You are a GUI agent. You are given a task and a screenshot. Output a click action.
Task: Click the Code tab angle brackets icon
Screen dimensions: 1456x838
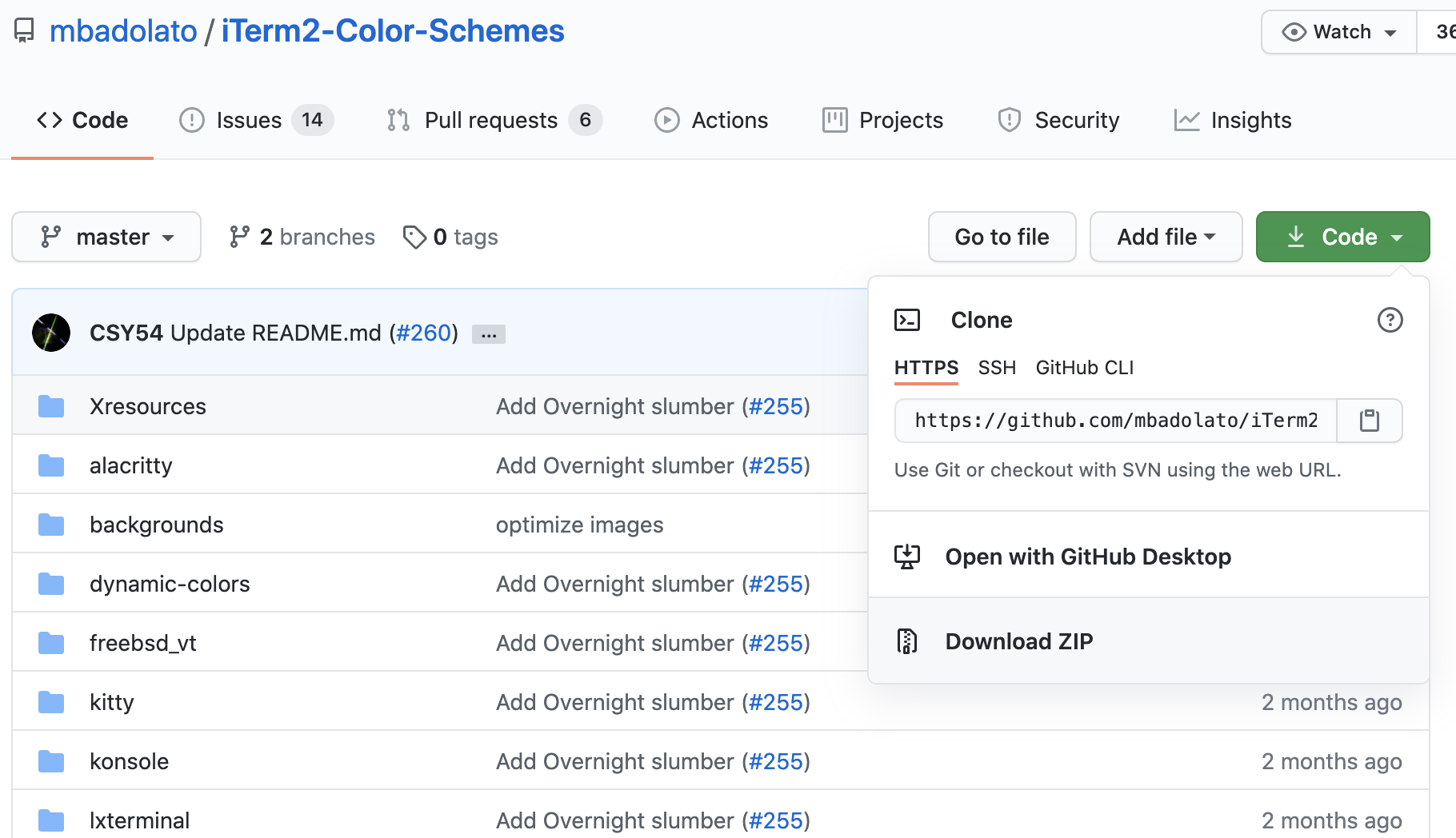tap(50, 120)
